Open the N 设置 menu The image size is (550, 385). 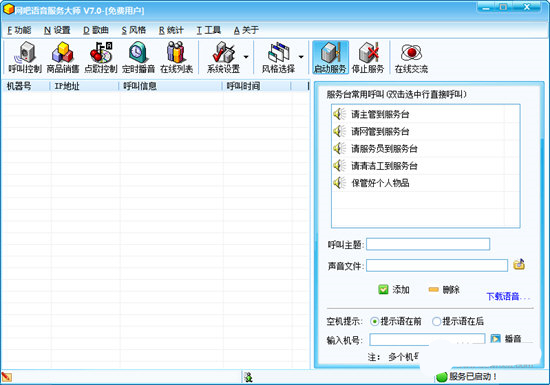[57, 31]
